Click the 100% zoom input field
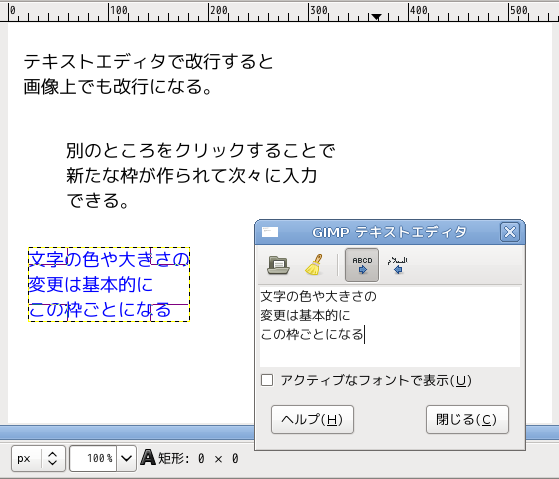Viewport: 559px width, 479px height. (x=93, y=458)
